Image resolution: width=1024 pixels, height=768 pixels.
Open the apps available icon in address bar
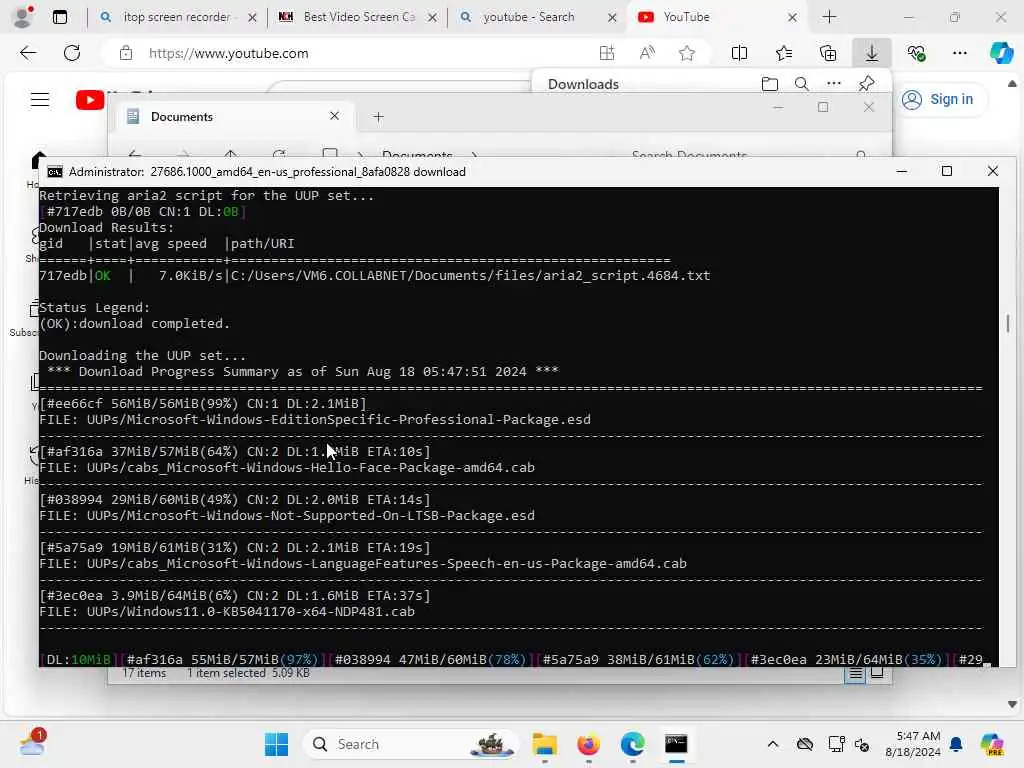click(x=607, y=53)
